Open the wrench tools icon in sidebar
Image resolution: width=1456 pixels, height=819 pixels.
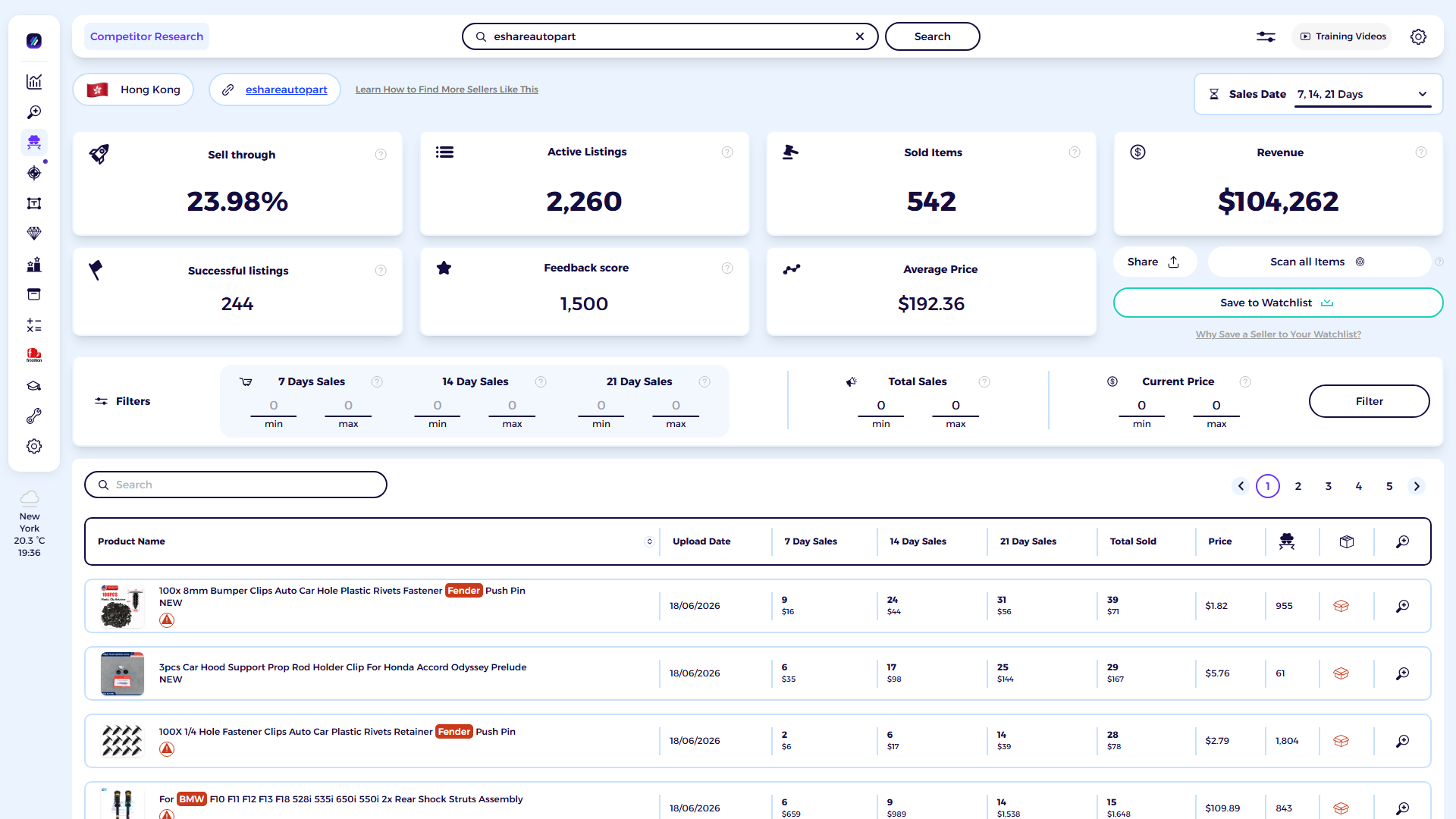coord(34,416)
